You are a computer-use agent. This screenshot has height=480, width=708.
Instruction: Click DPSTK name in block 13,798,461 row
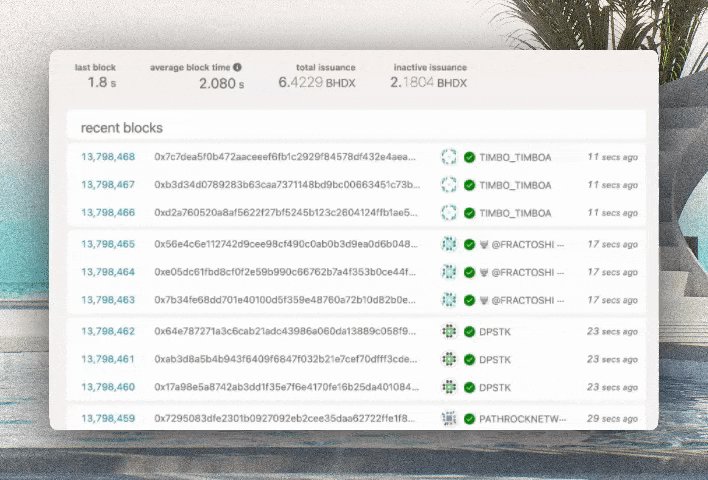(x=495, y=360)
